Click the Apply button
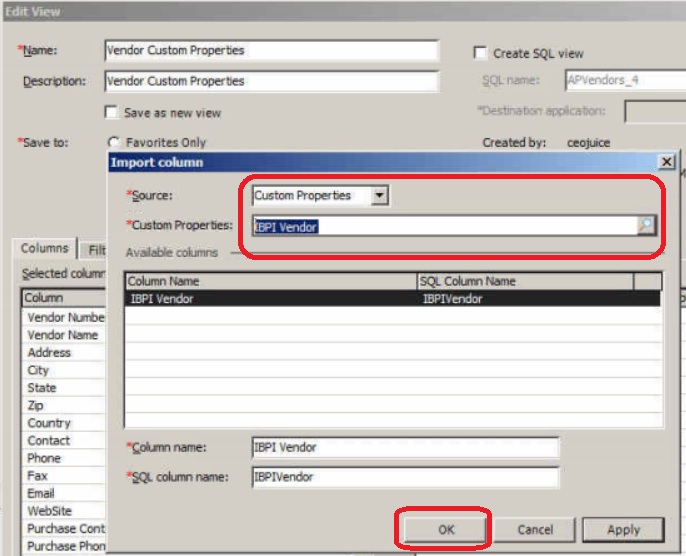 pos(623,530)
